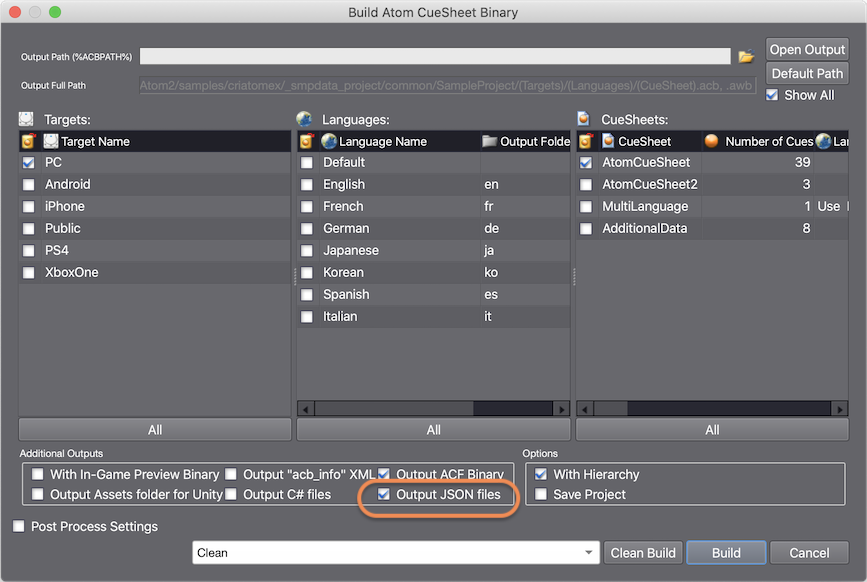
Task: Click the Output Full Path field
Action: coord(447,86)
